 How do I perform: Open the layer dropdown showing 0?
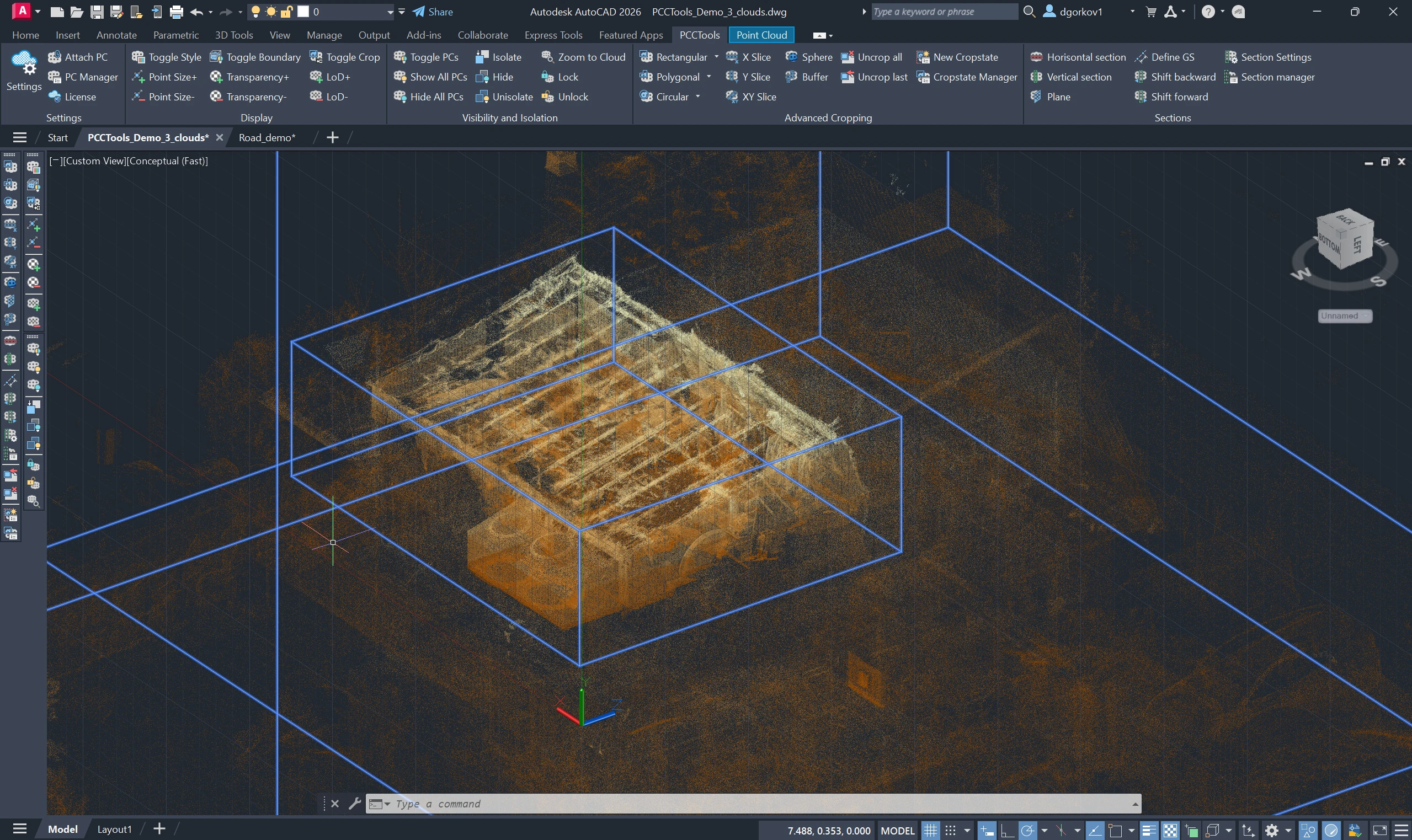point(390,12)
